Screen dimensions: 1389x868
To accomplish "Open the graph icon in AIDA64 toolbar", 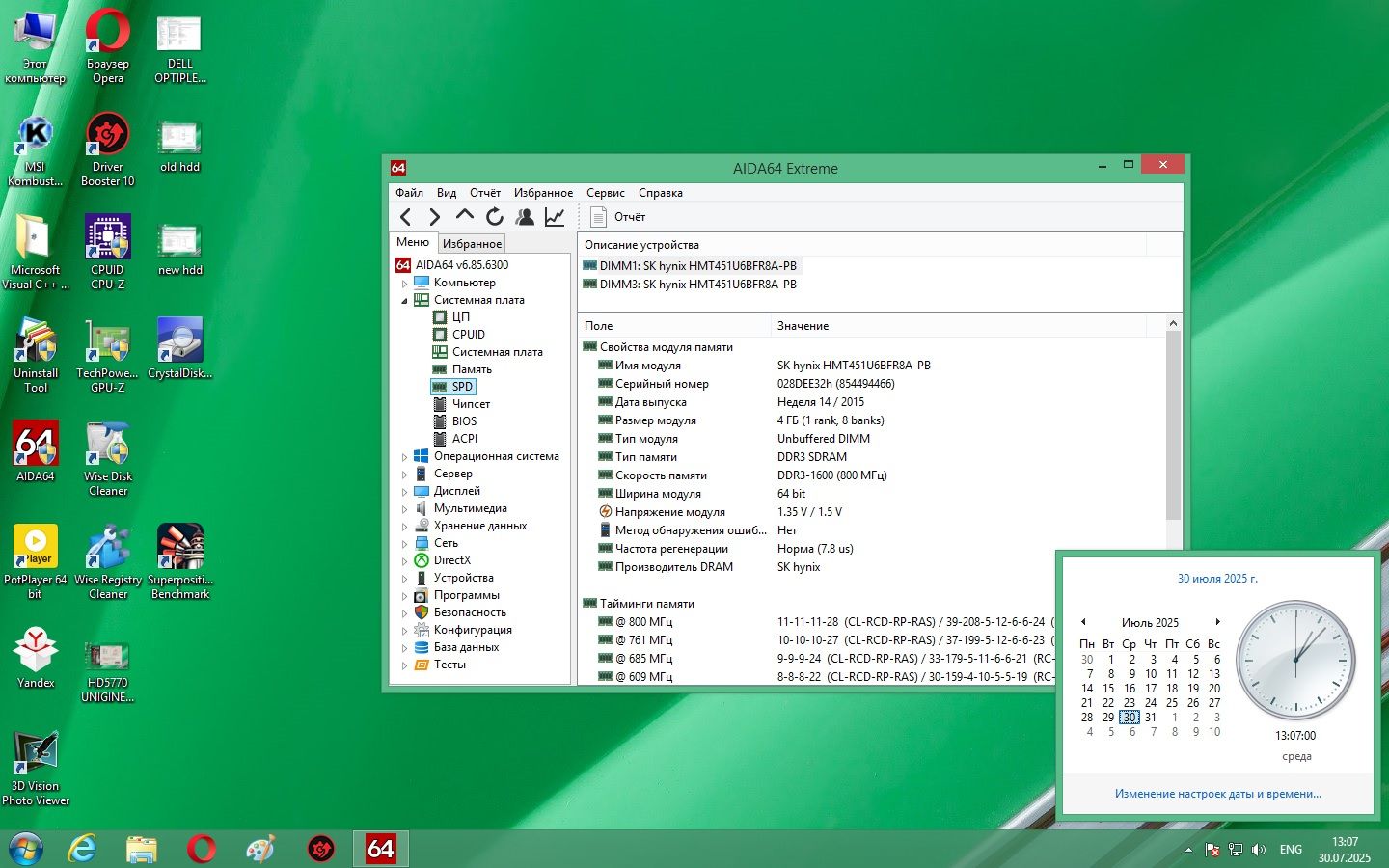I will pos(555,217).
